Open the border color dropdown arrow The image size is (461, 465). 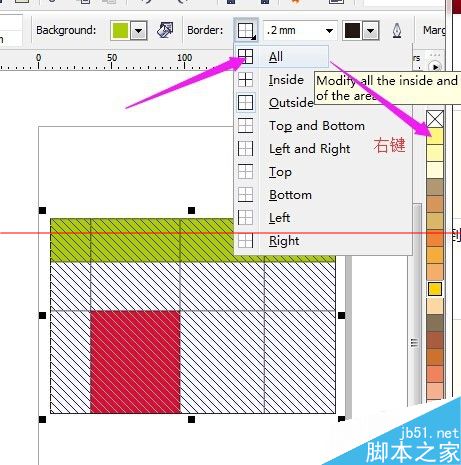point(370,31)
